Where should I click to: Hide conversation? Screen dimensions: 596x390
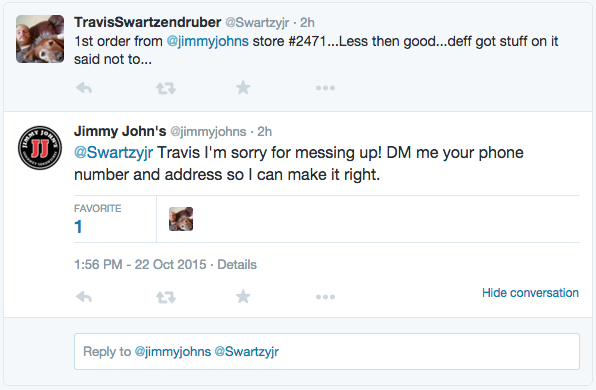[x=530, y=293]
